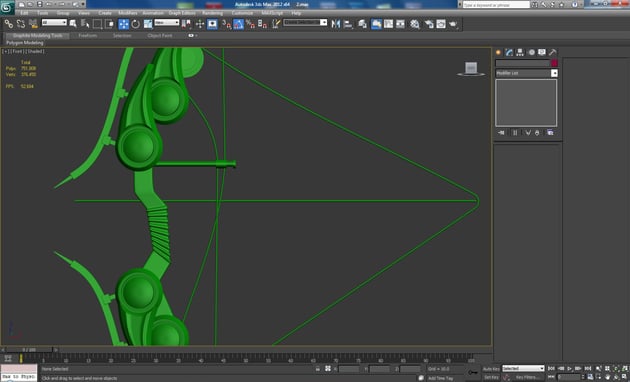Click the Shaded viewport label menu

pyautogui.click(x=35, y=51)
